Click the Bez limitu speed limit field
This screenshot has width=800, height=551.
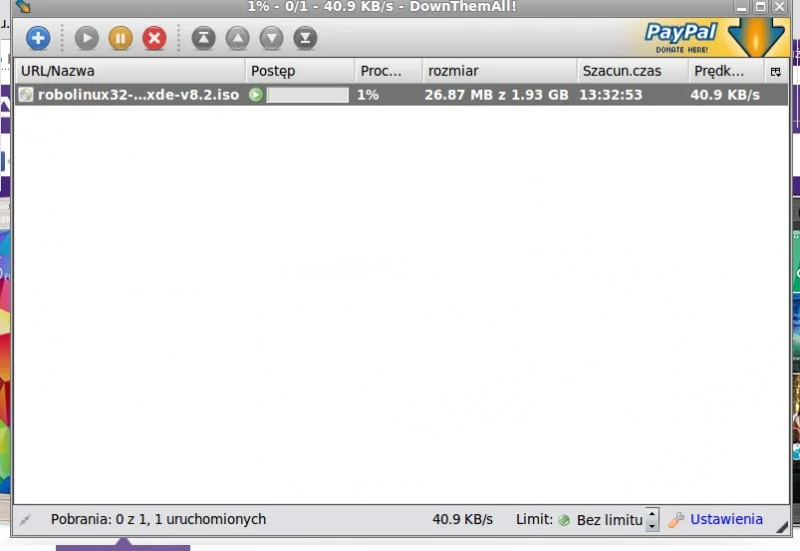pos(609,520)
